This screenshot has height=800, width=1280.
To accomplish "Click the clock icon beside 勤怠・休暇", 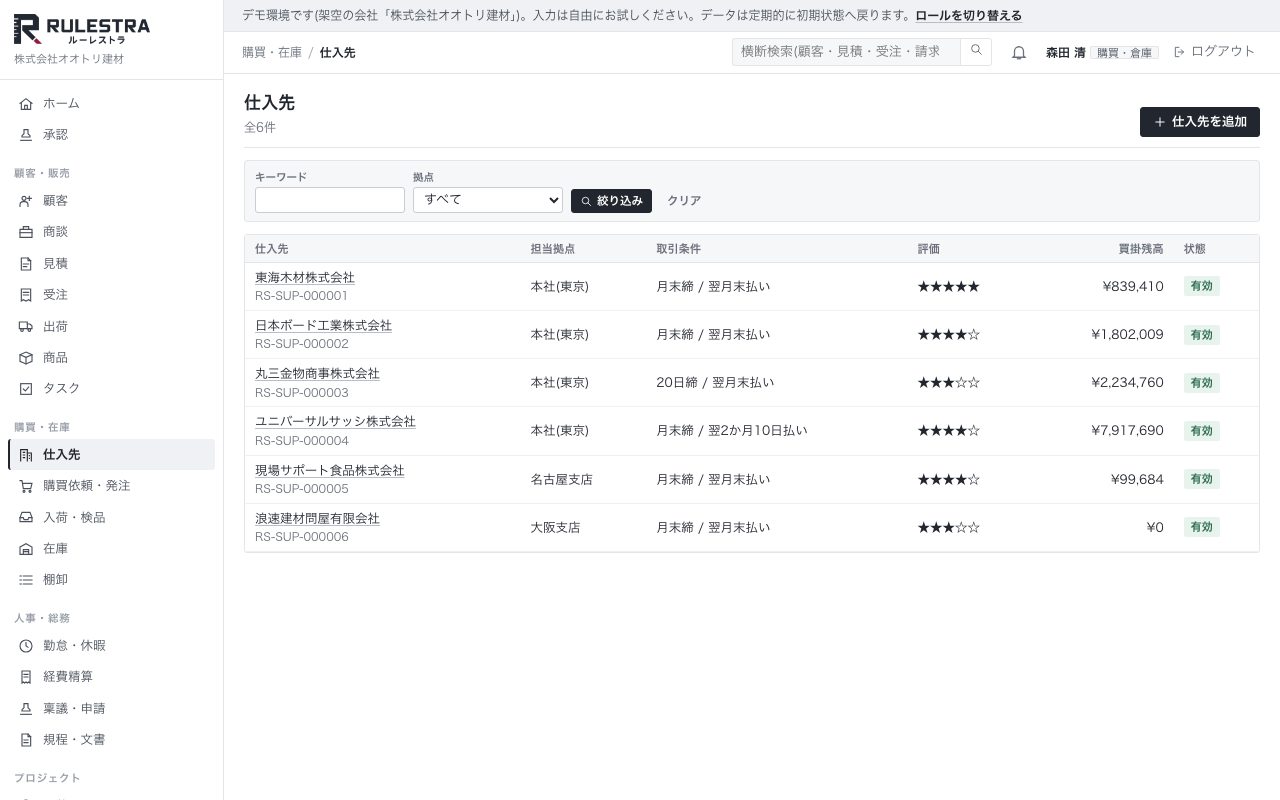I will click(x=26, y=646).
